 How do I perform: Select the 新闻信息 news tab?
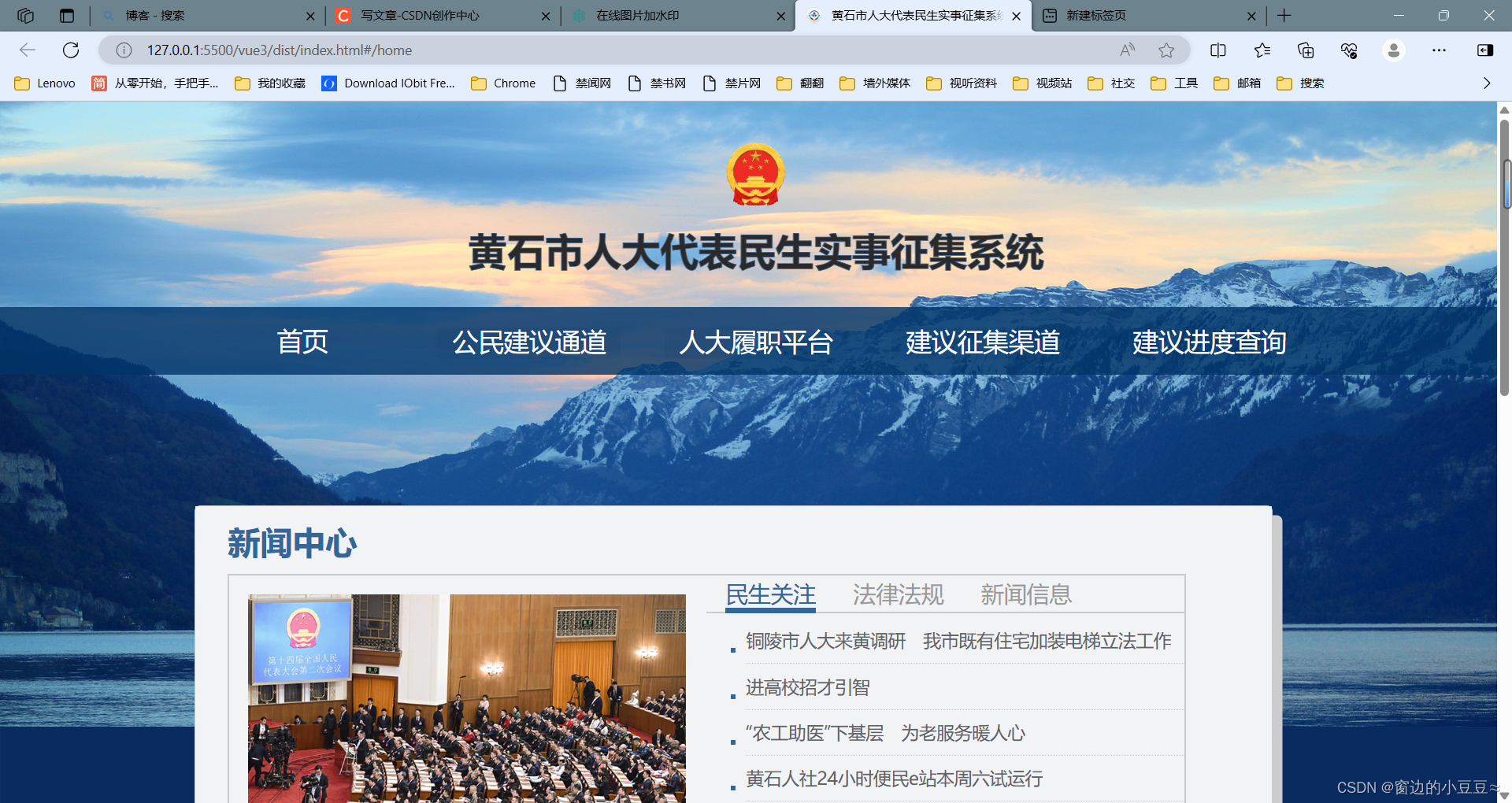pos(1026,595)
